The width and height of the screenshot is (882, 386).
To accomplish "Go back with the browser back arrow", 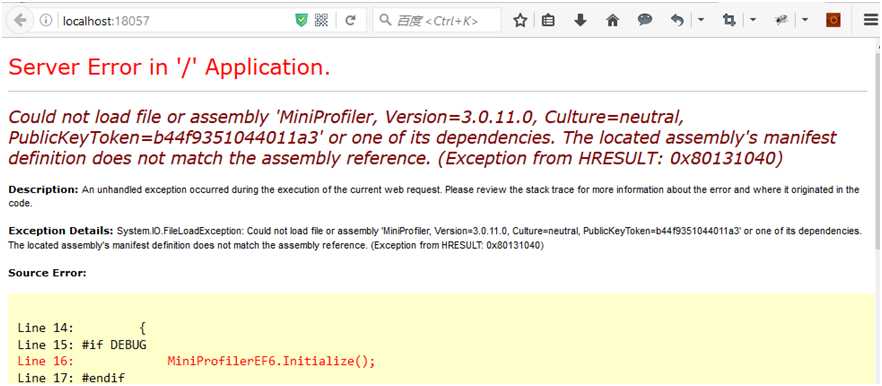I will 20,21.
